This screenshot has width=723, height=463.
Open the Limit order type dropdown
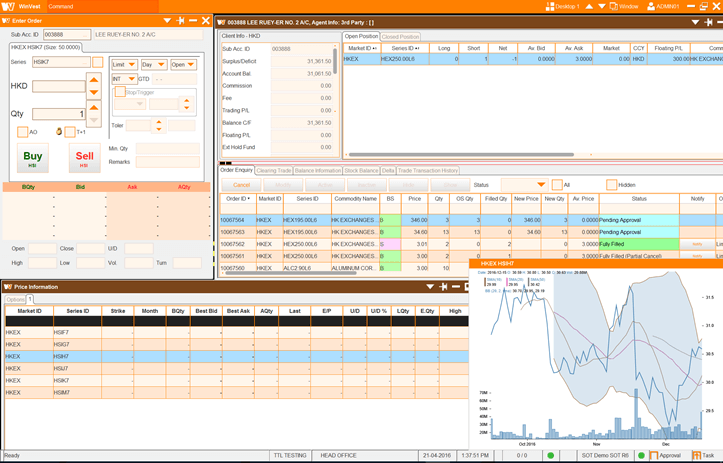[124, 65]
